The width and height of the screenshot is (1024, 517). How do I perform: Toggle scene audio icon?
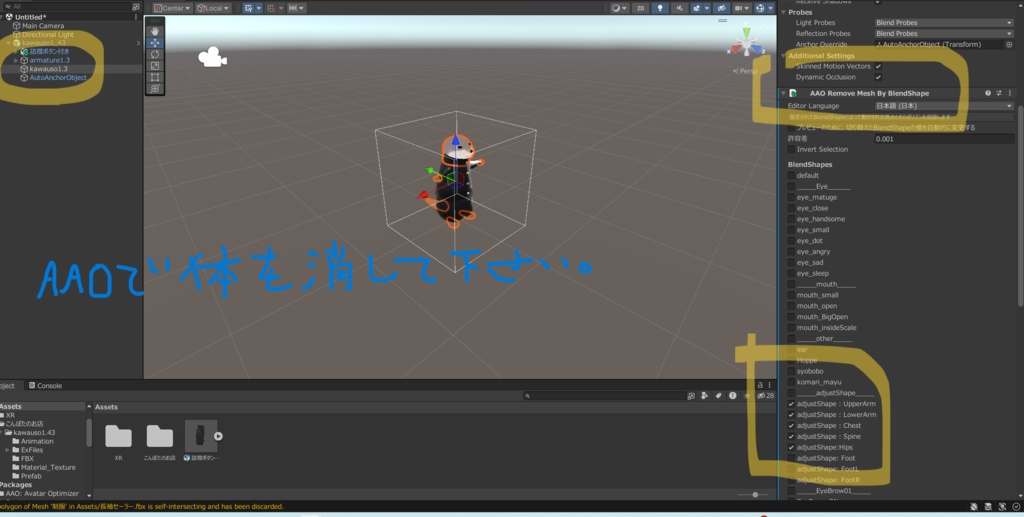[x=679, y=8]
